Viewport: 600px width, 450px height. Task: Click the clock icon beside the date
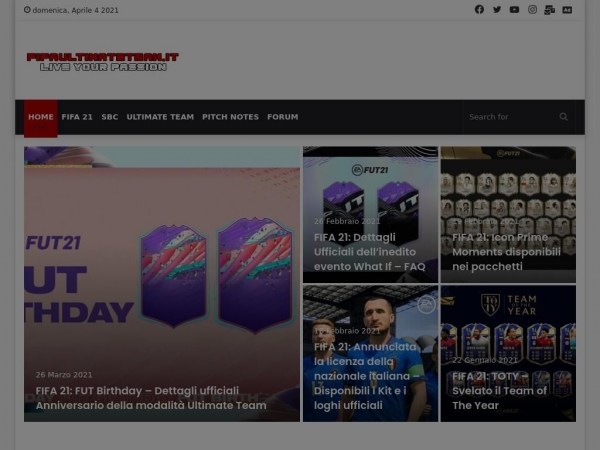pyautogui.click(x=27, y=10)
